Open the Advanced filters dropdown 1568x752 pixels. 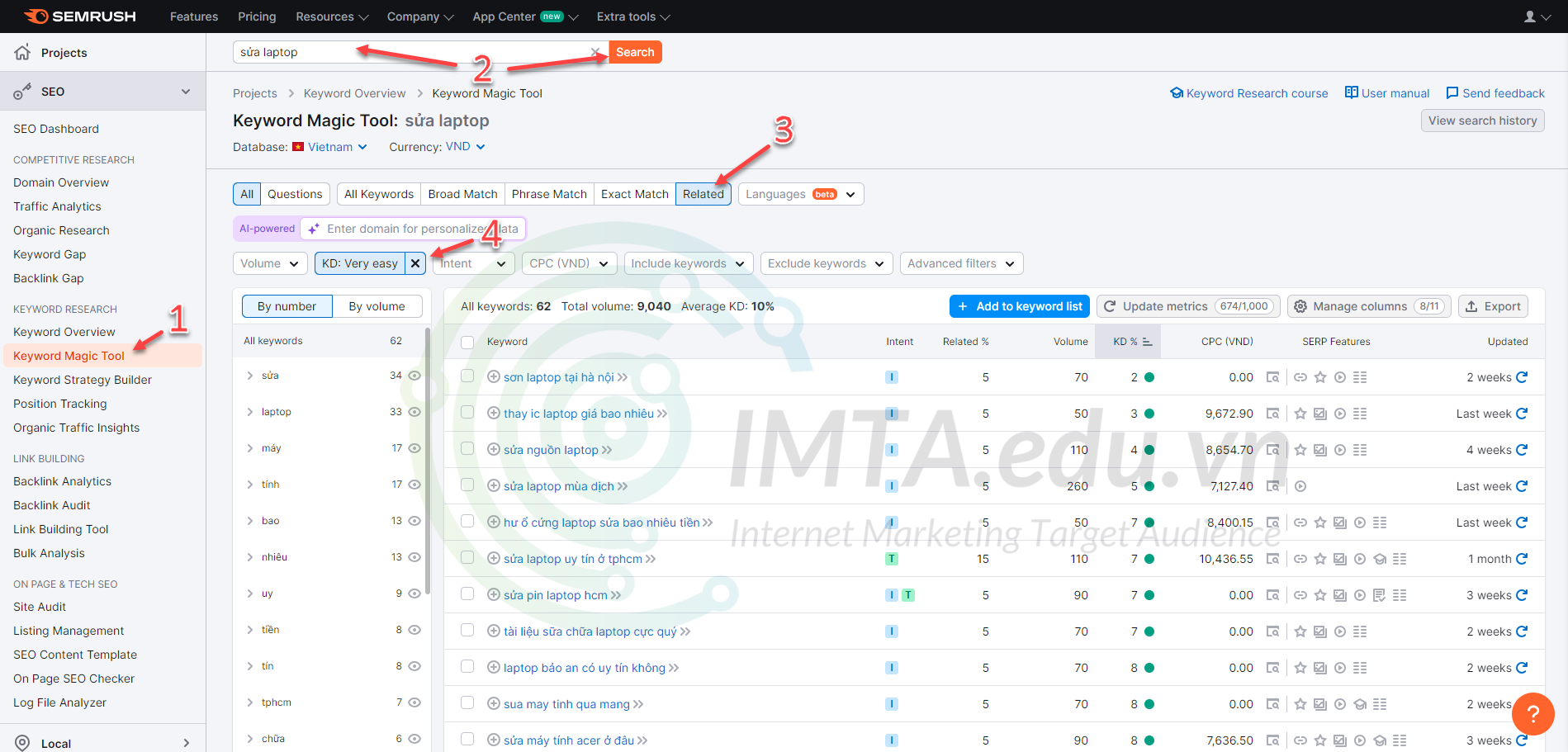[962, 263]
